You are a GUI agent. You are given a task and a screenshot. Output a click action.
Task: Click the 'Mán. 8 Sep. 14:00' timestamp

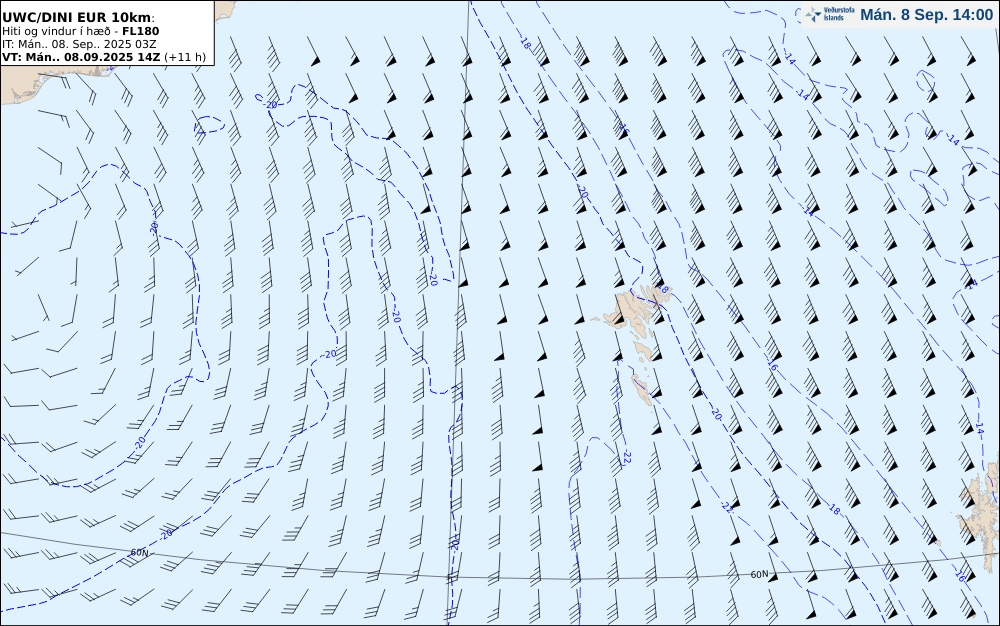coord(927,15)
